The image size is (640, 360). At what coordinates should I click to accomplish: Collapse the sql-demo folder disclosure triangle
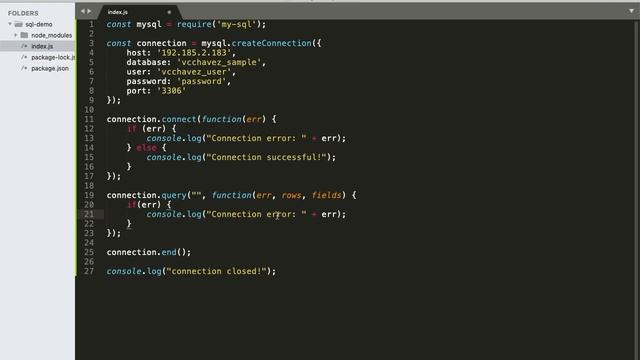(10, 24)
